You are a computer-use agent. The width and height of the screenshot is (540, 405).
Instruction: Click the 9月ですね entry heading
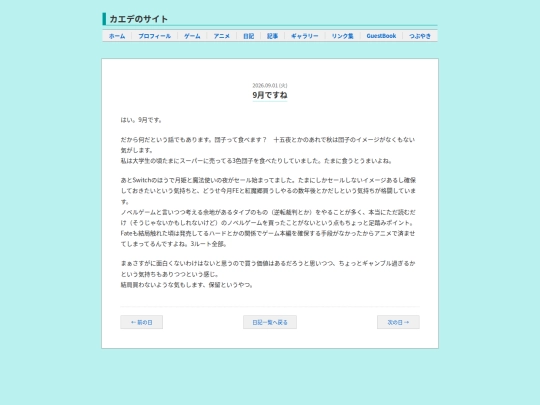click(270, 95)
